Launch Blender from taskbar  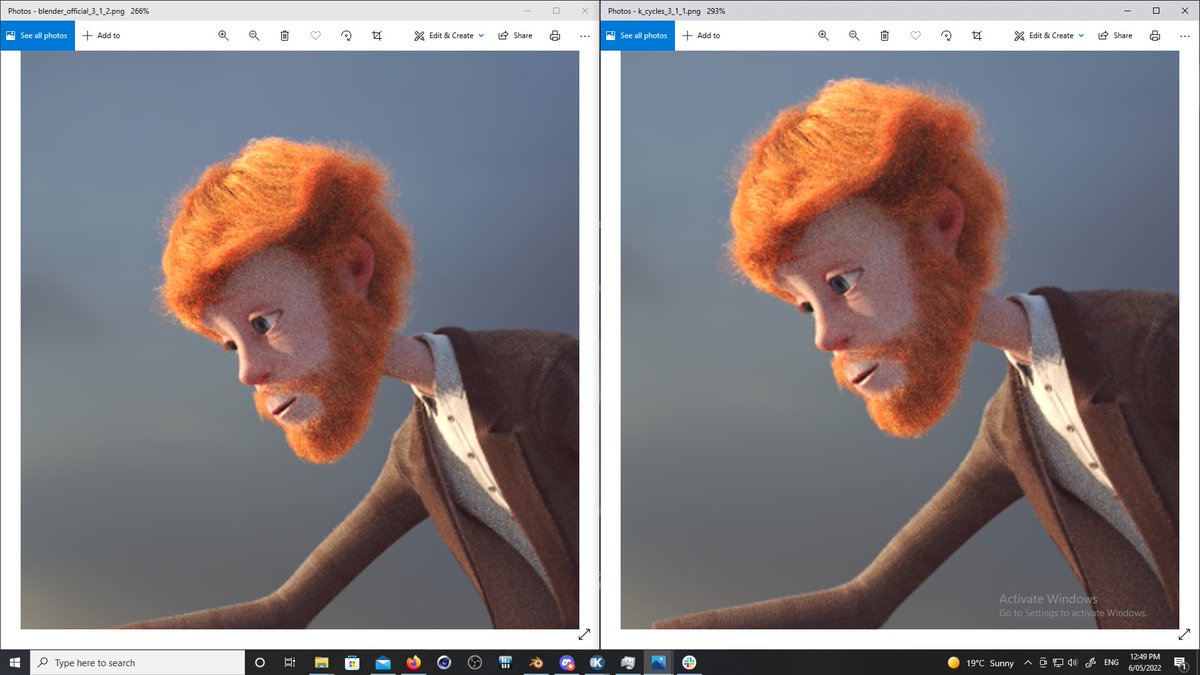pos(536,662)
